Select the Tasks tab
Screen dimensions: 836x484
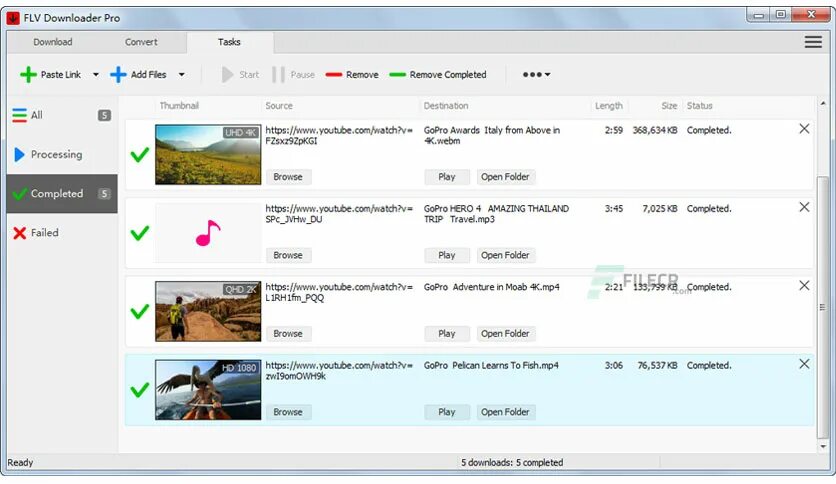pyautogui.click(x=229, y=42)
